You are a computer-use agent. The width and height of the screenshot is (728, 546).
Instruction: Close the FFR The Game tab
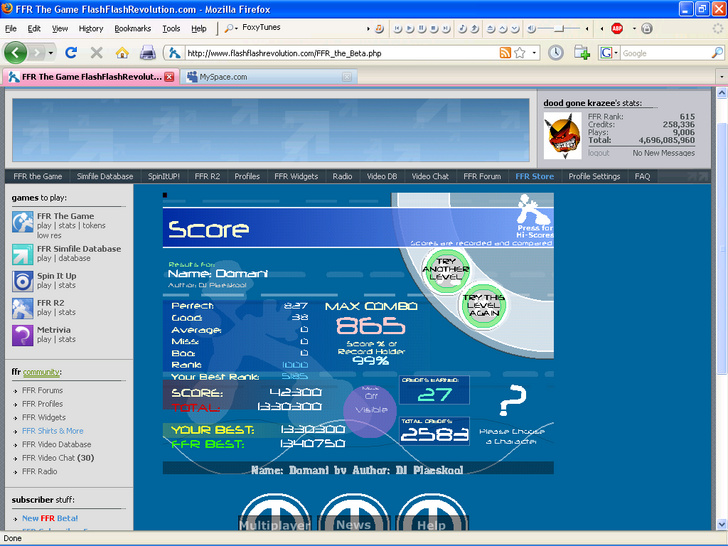pos(169,77)
